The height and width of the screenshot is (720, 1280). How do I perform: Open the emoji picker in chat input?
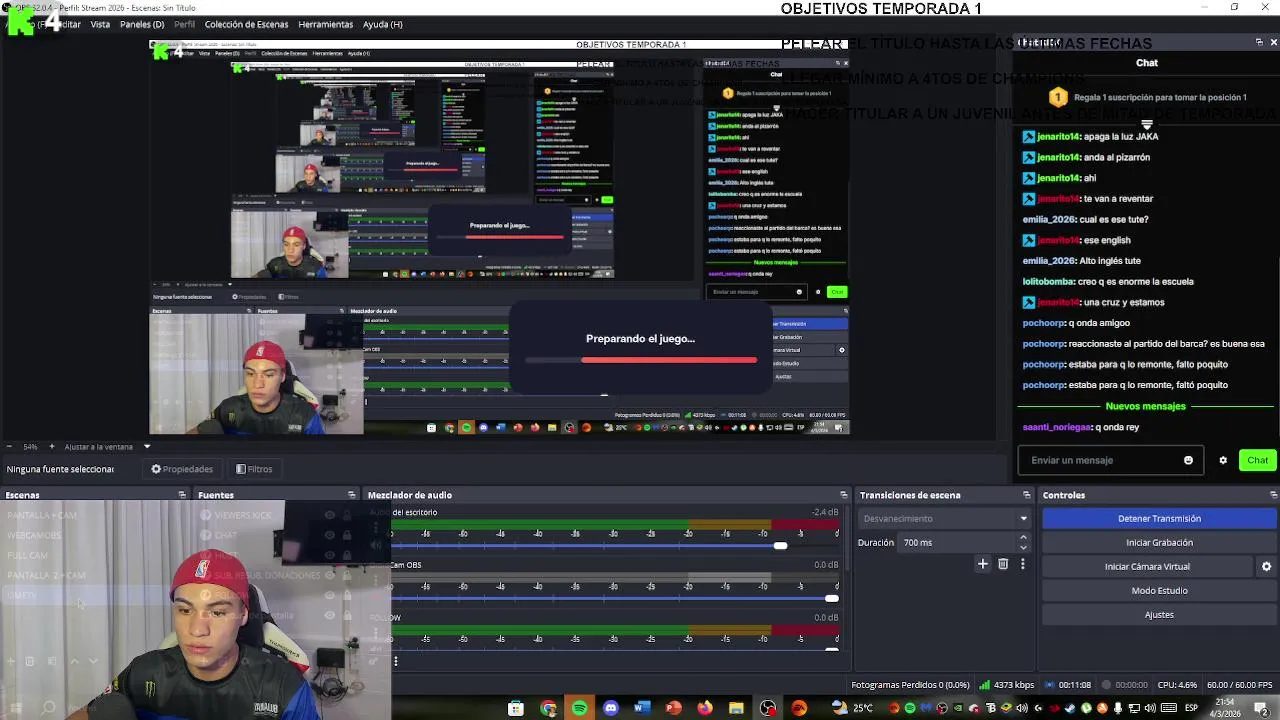[1188, 460]
